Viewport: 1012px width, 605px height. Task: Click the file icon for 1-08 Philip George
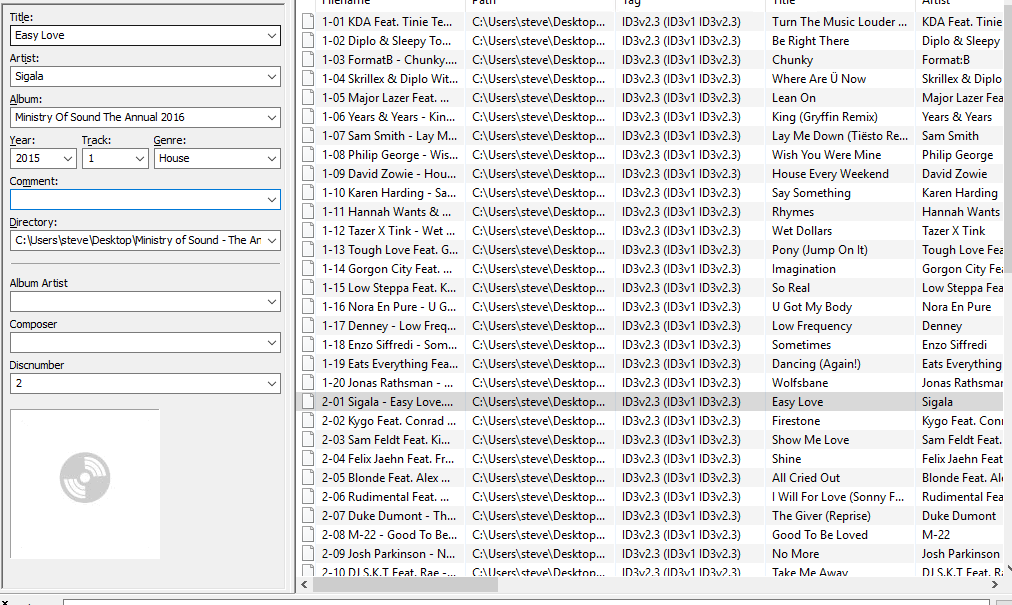[309, 155]
